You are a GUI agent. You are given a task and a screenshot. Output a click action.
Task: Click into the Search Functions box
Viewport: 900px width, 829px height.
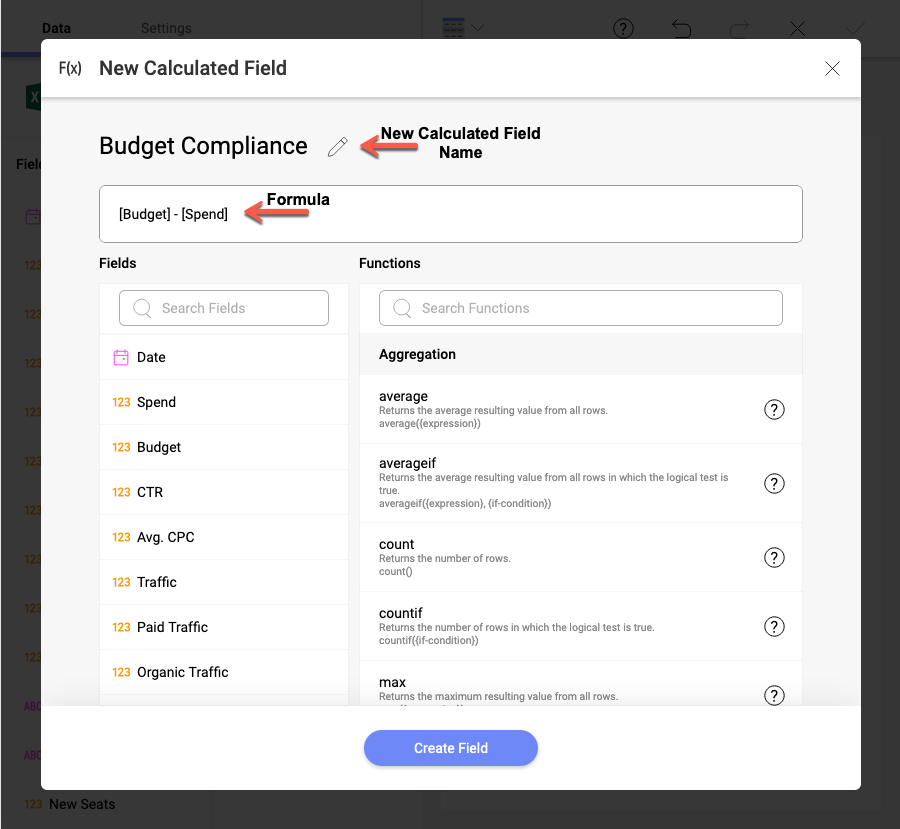pyautogui.click(x=581, y=308)
